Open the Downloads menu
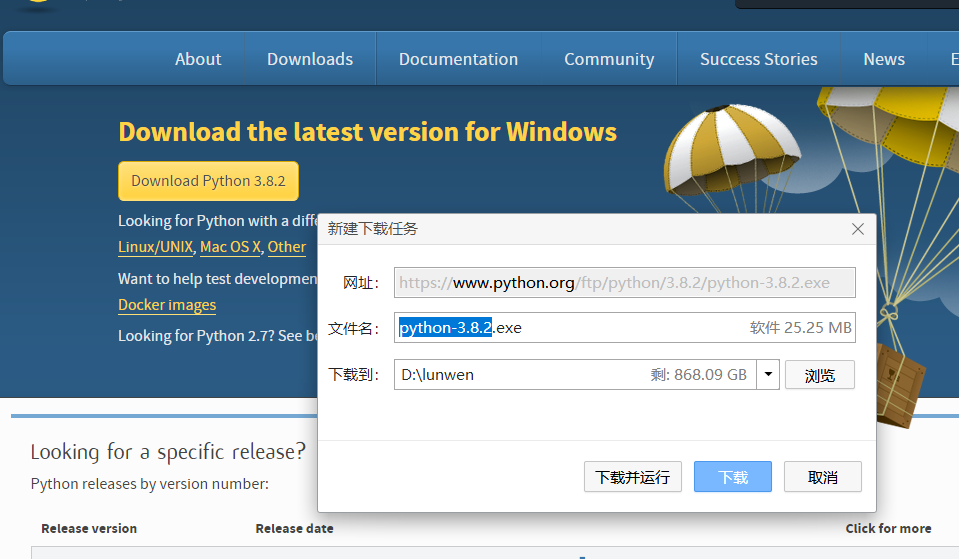Screen dimensions: 959x559 pyautogui.click(x=309, y=59)
